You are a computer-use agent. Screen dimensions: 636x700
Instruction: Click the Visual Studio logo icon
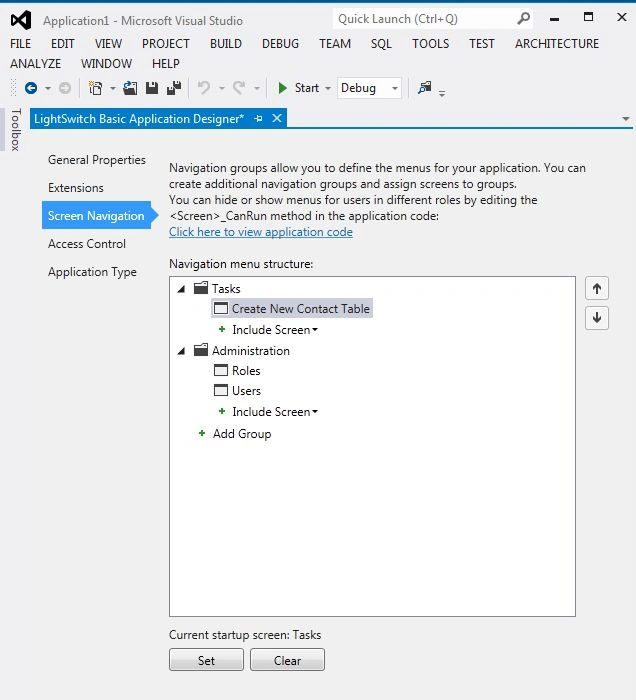[x=21, y=20]
